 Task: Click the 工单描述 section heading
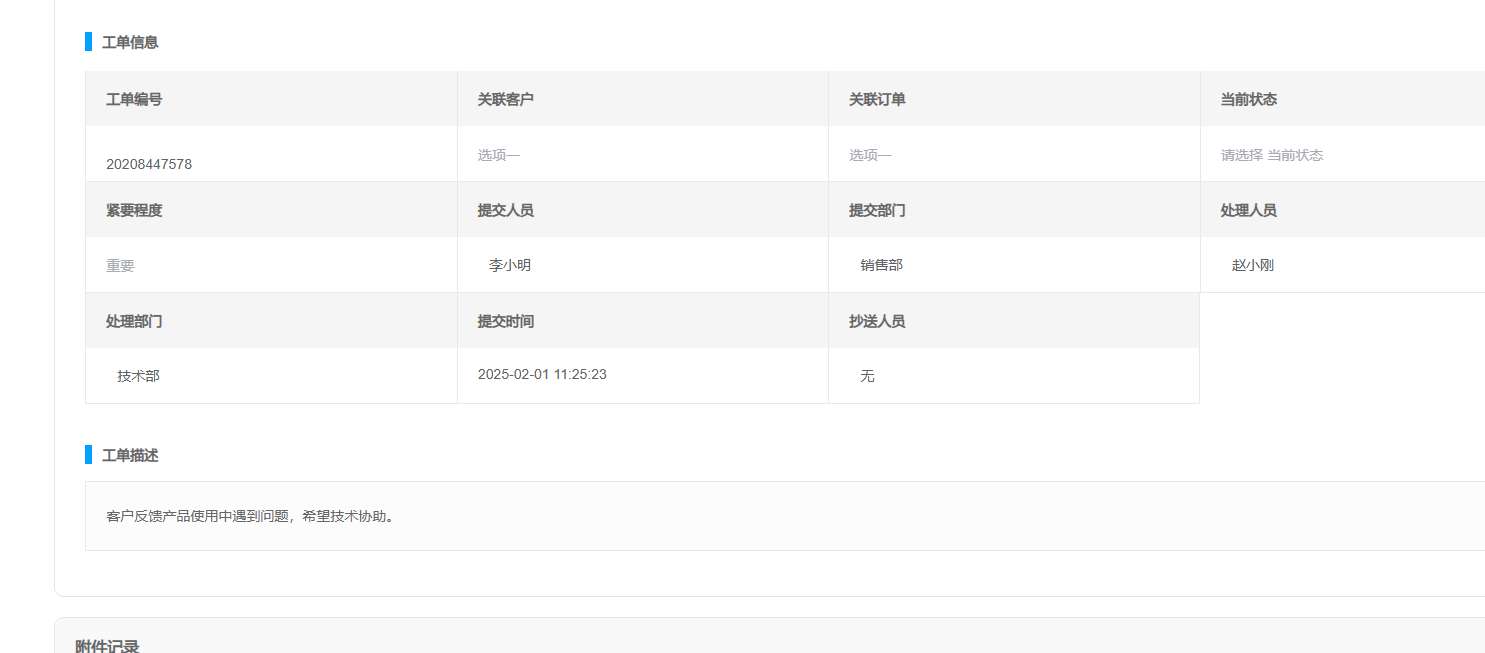coord(130,455)
